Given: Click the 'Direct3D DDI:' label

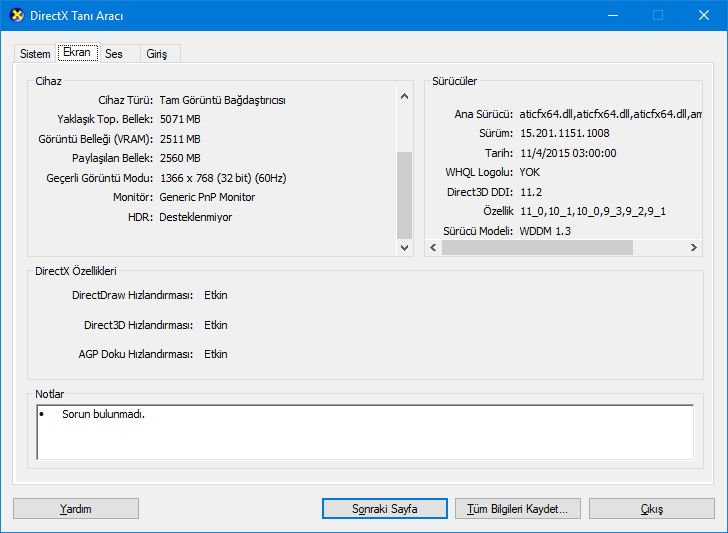Looking at the screenshot, I should coord(481,192).
